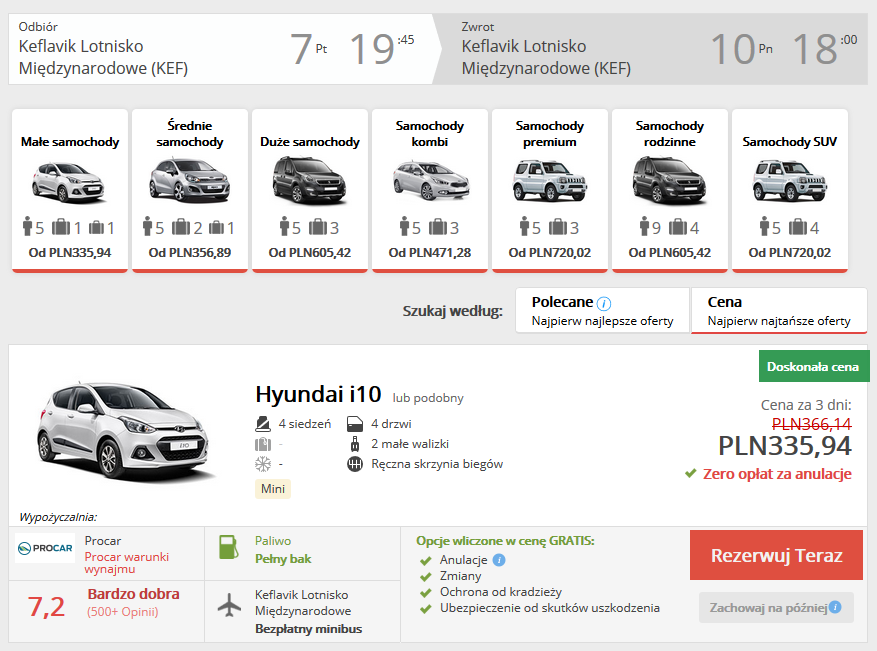Click the seat icon next to 4 siedzeń
Viewport: 877px width, 651px height.
[263, 424]
